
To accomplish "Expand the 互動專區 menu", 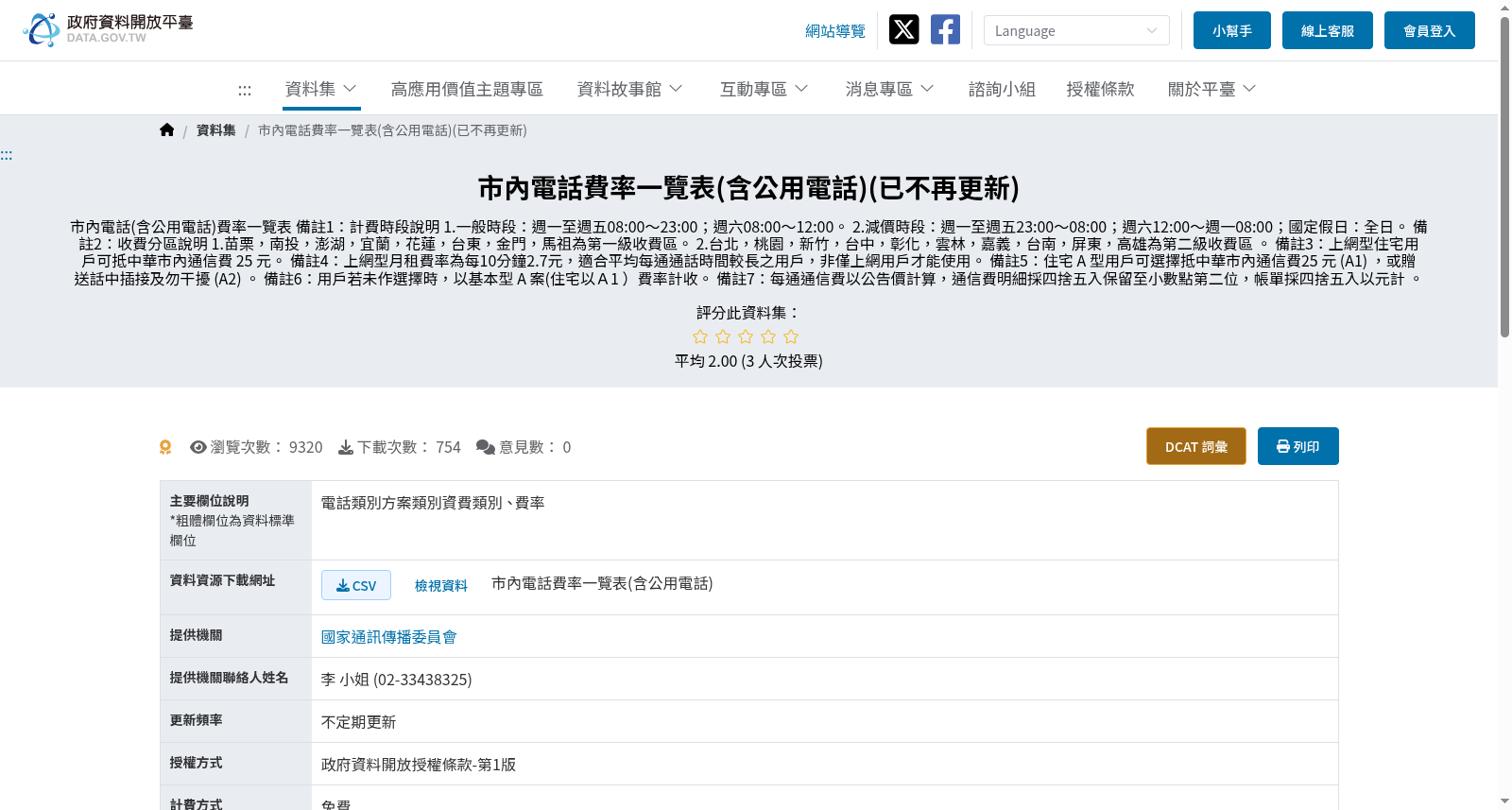I will click(x=764, y=89).
